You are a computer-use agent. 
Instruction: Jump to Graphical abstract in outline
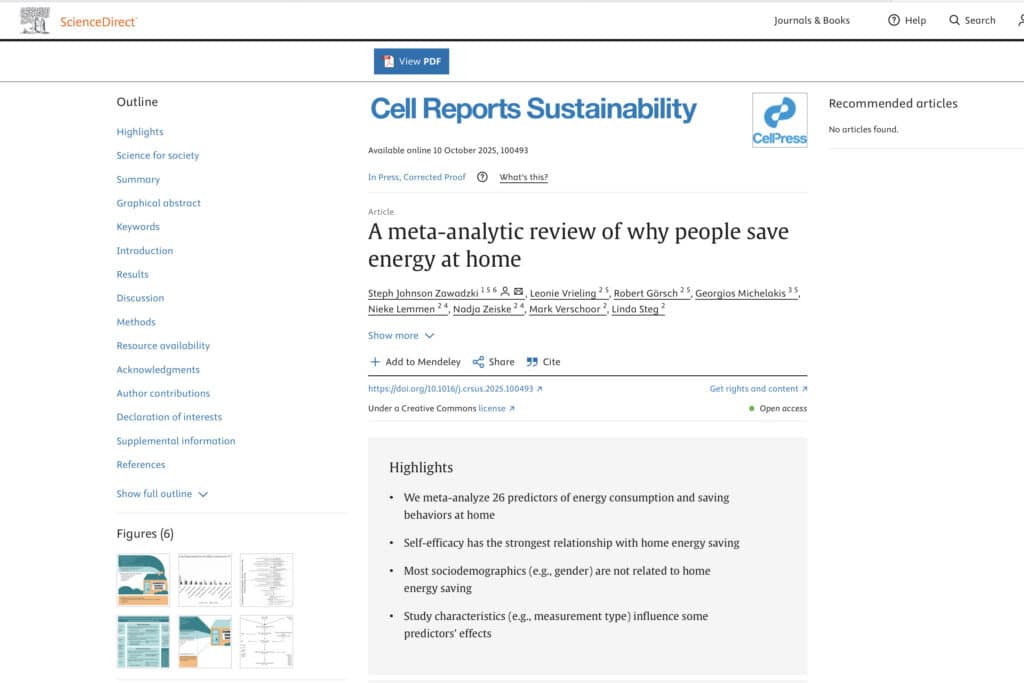pyautogui.click(x=158, y=203)
